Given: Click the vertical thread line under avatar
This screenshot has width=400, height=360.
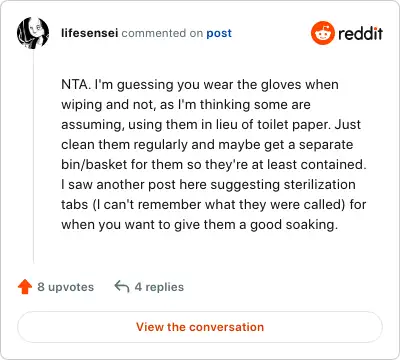Looking at the screenshot, I should coord(33,157).
